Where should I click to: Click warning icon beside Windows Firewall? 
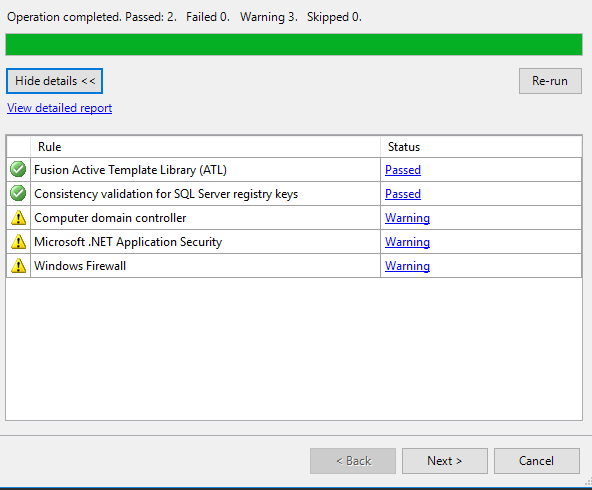coord(18,266)
